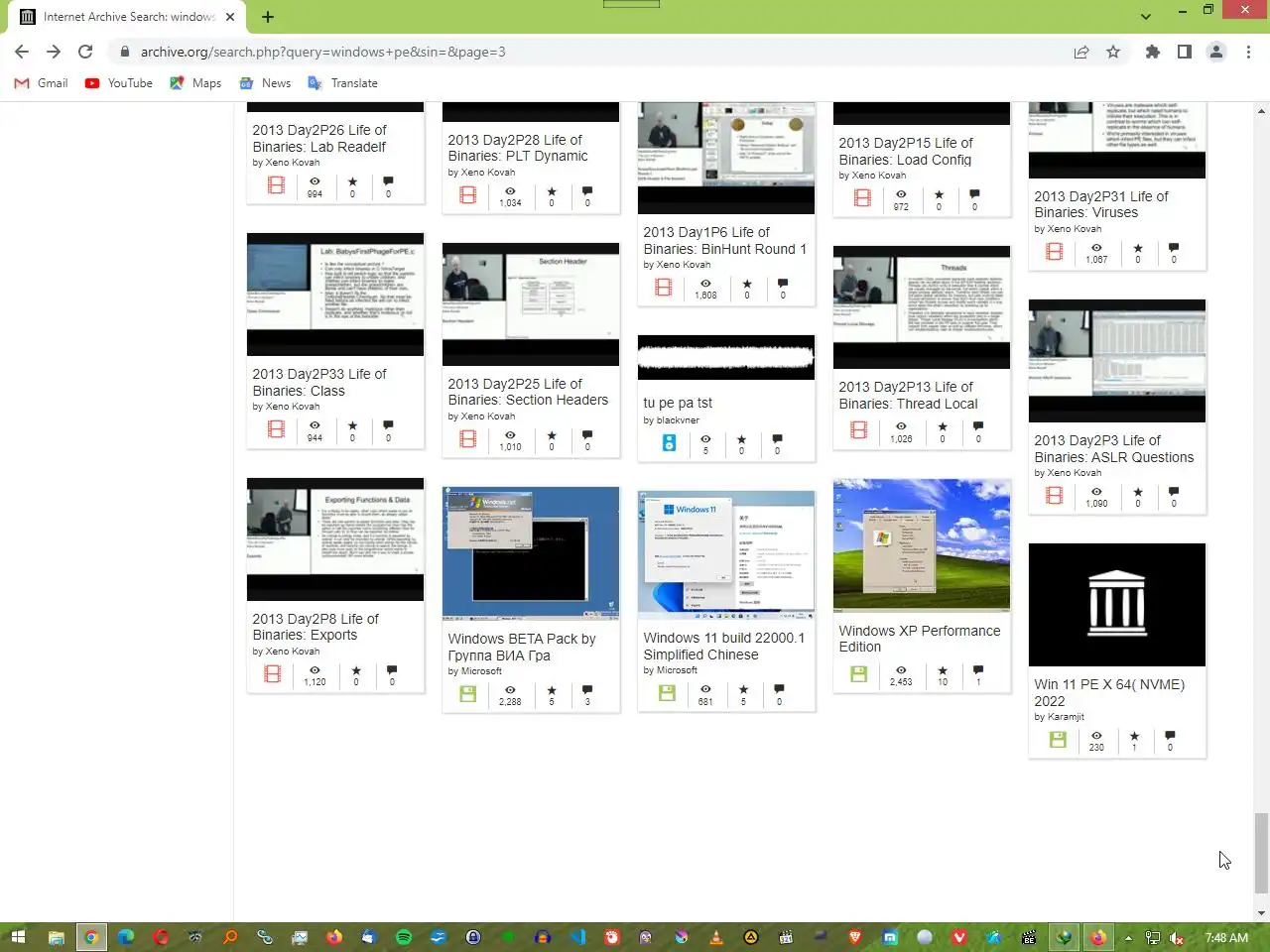Open 2013 Day2P3 ASLR Questions title

(1113, 448)
